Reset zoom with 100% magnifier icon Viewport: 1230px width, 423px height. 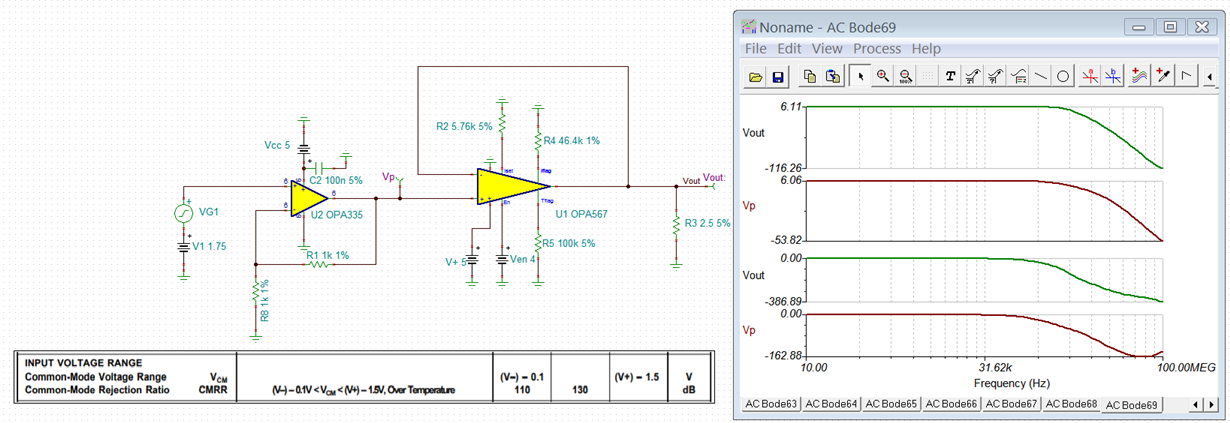click(x=905, y=76)
